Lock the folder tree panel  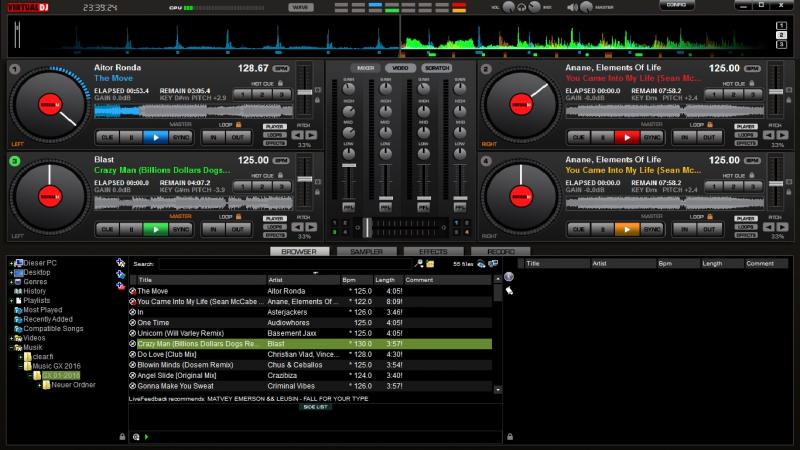(122, 437)
